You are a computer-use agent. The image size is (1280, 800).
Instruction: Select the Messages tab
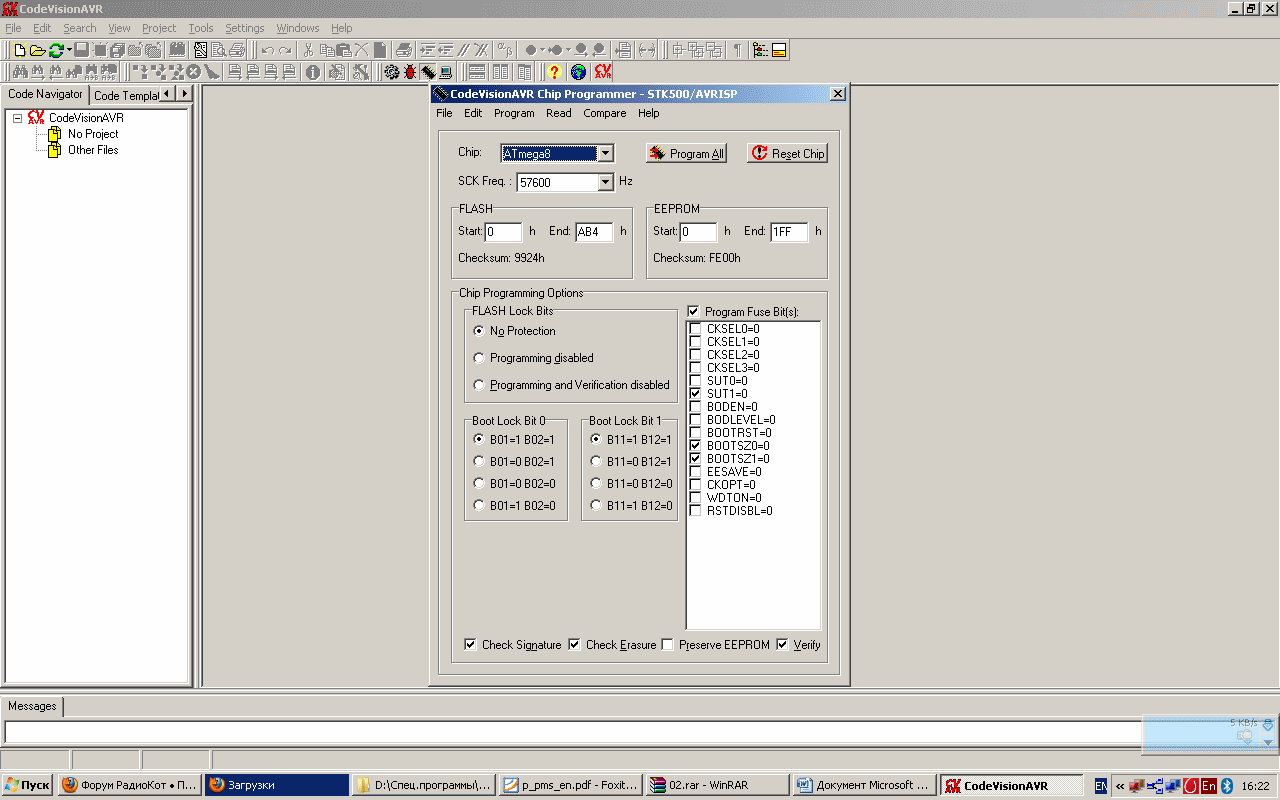(x=32, y=706)
